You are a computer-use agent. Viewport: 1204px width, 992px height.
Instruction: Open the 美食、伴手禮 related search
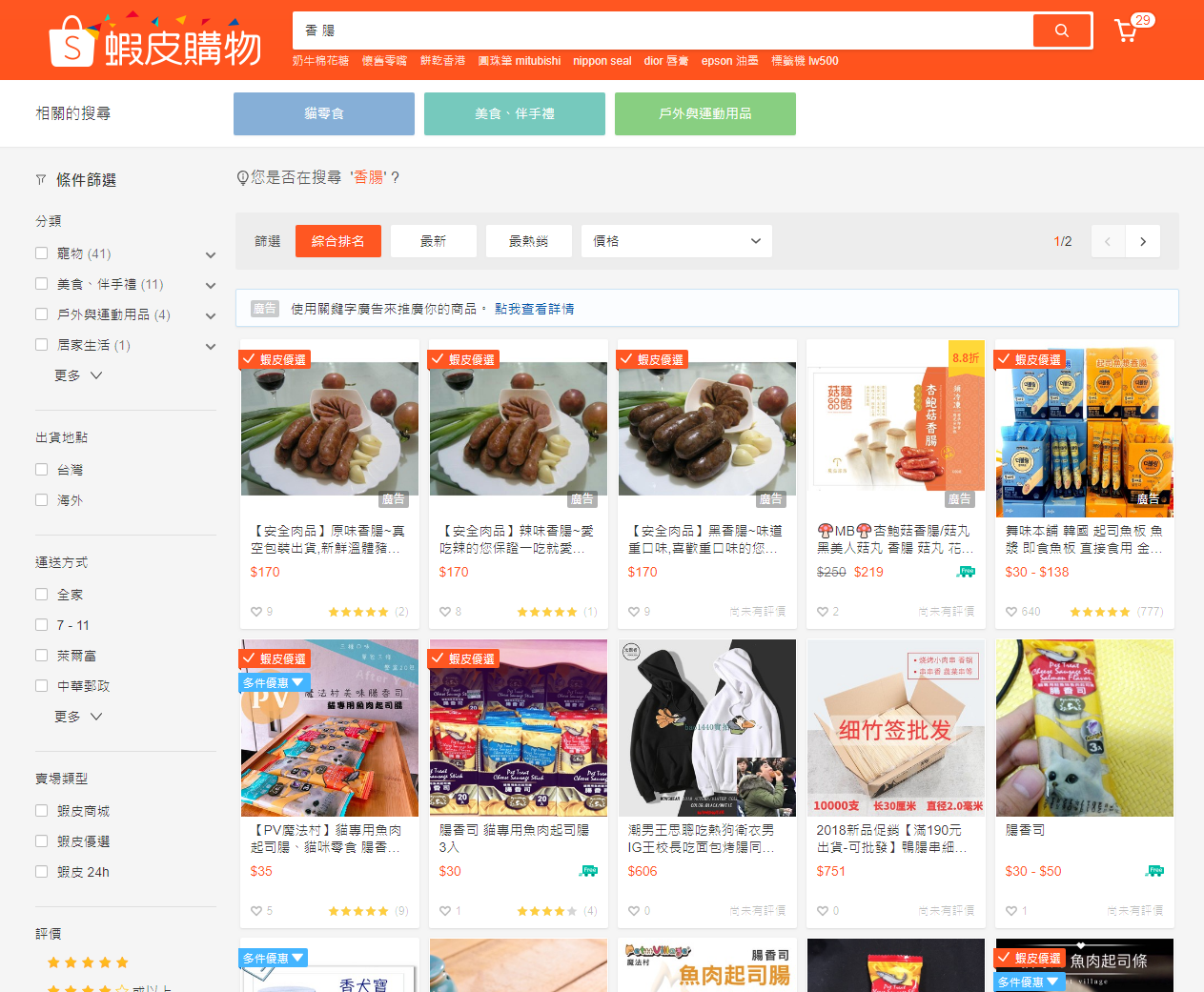515,113
